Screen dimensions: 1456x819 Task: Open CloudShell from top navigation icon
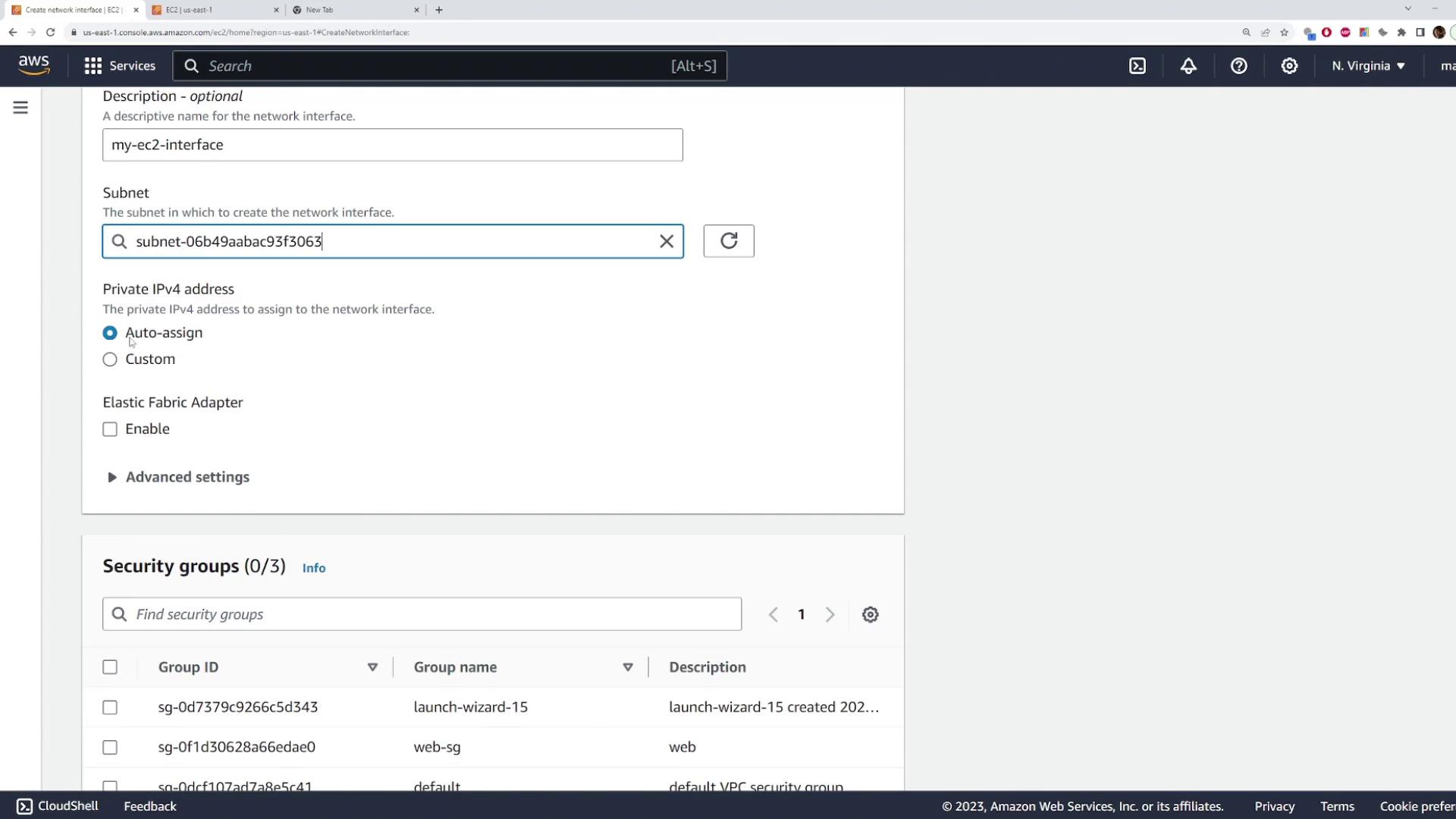click(x=1137, y=66)
